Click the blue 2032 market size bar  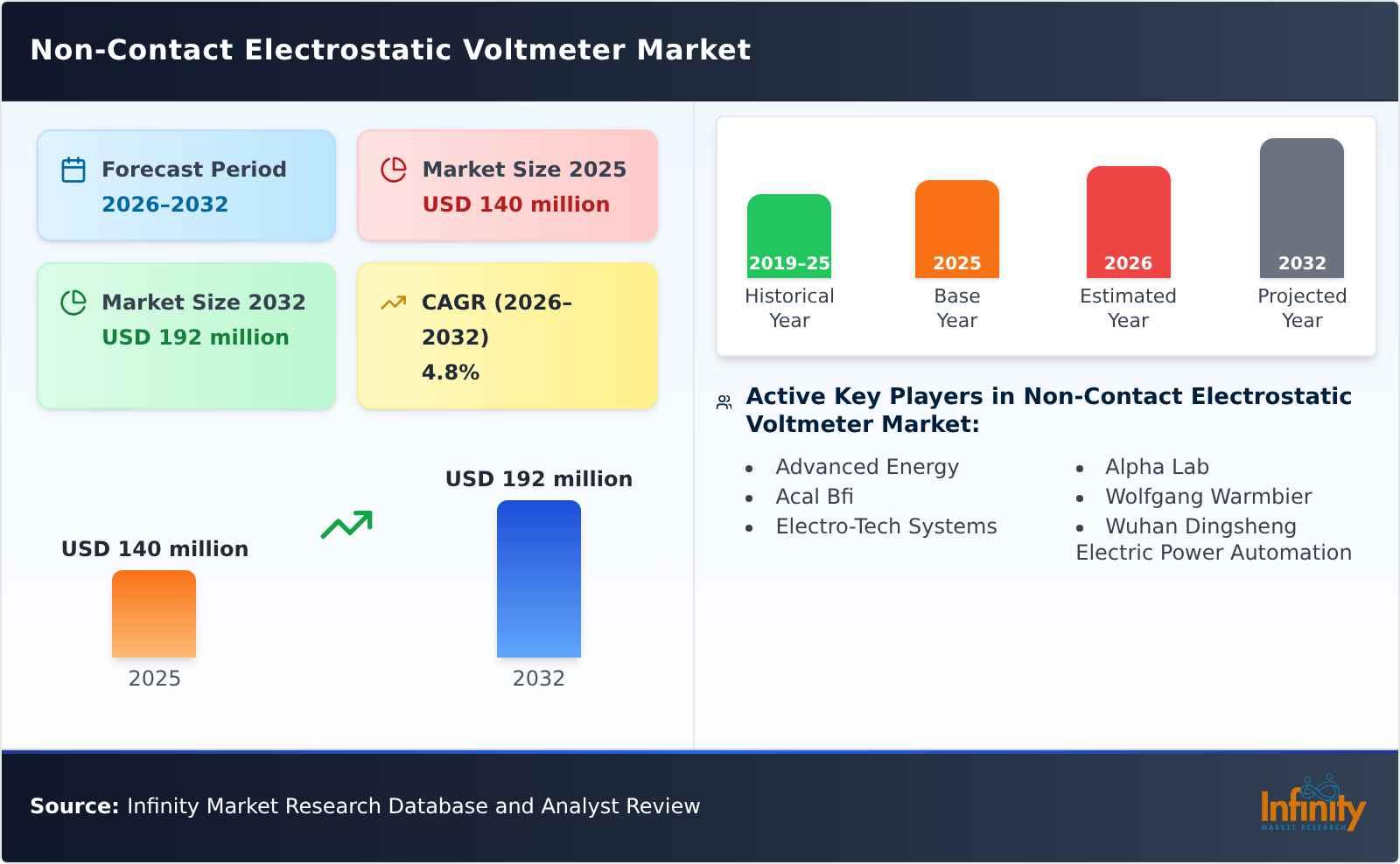(x=539, y=579)
